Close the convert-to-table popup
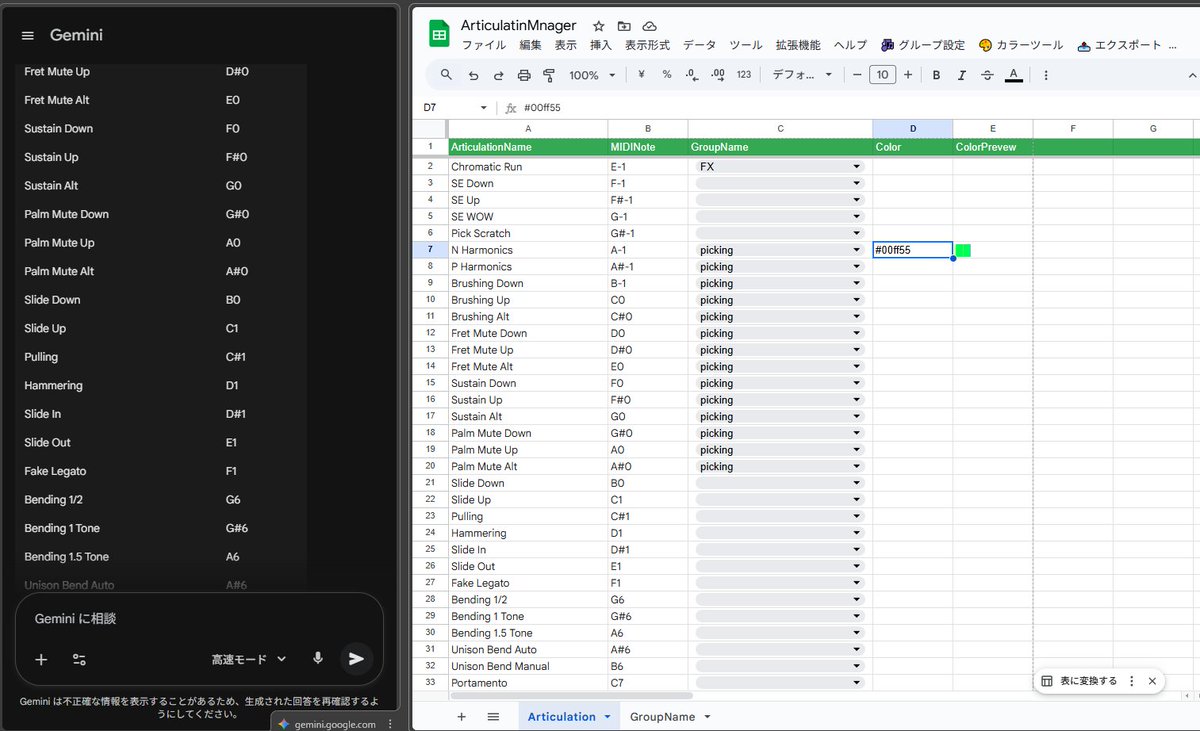The image size is (1200, 731). tap(1152, 681)
